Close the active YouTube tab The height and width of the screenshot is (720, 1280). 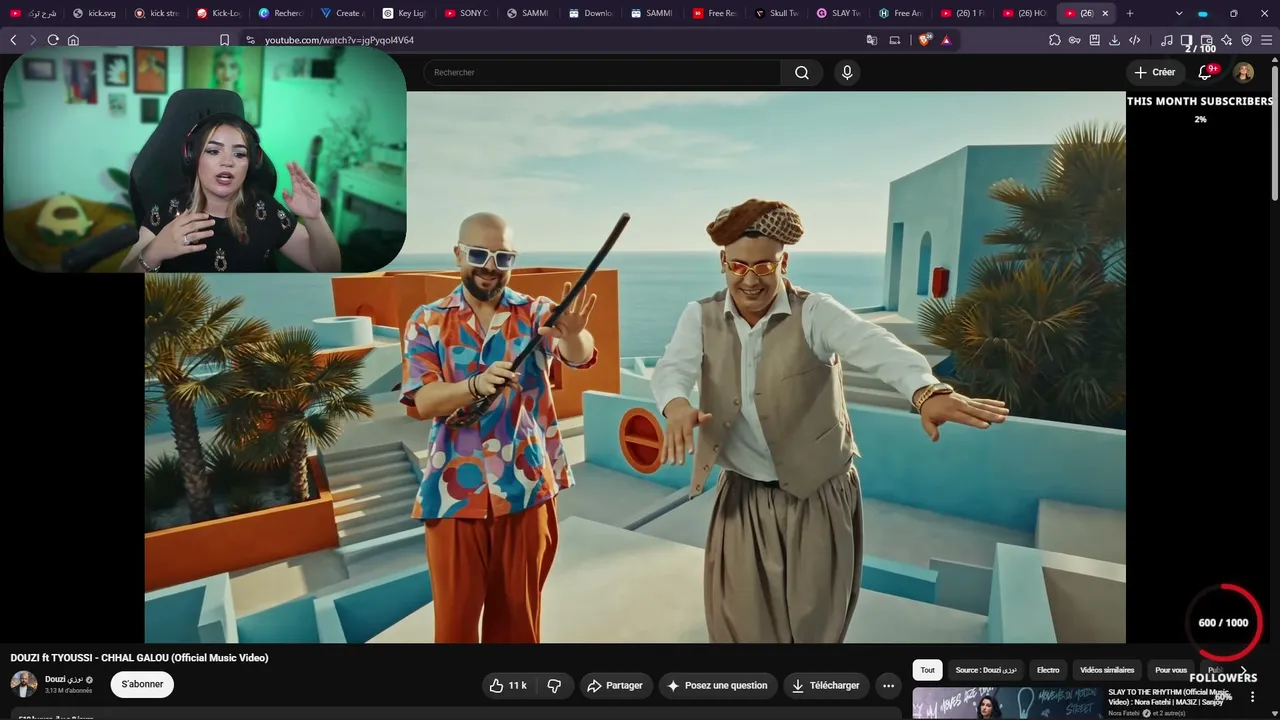(1105, 13)
